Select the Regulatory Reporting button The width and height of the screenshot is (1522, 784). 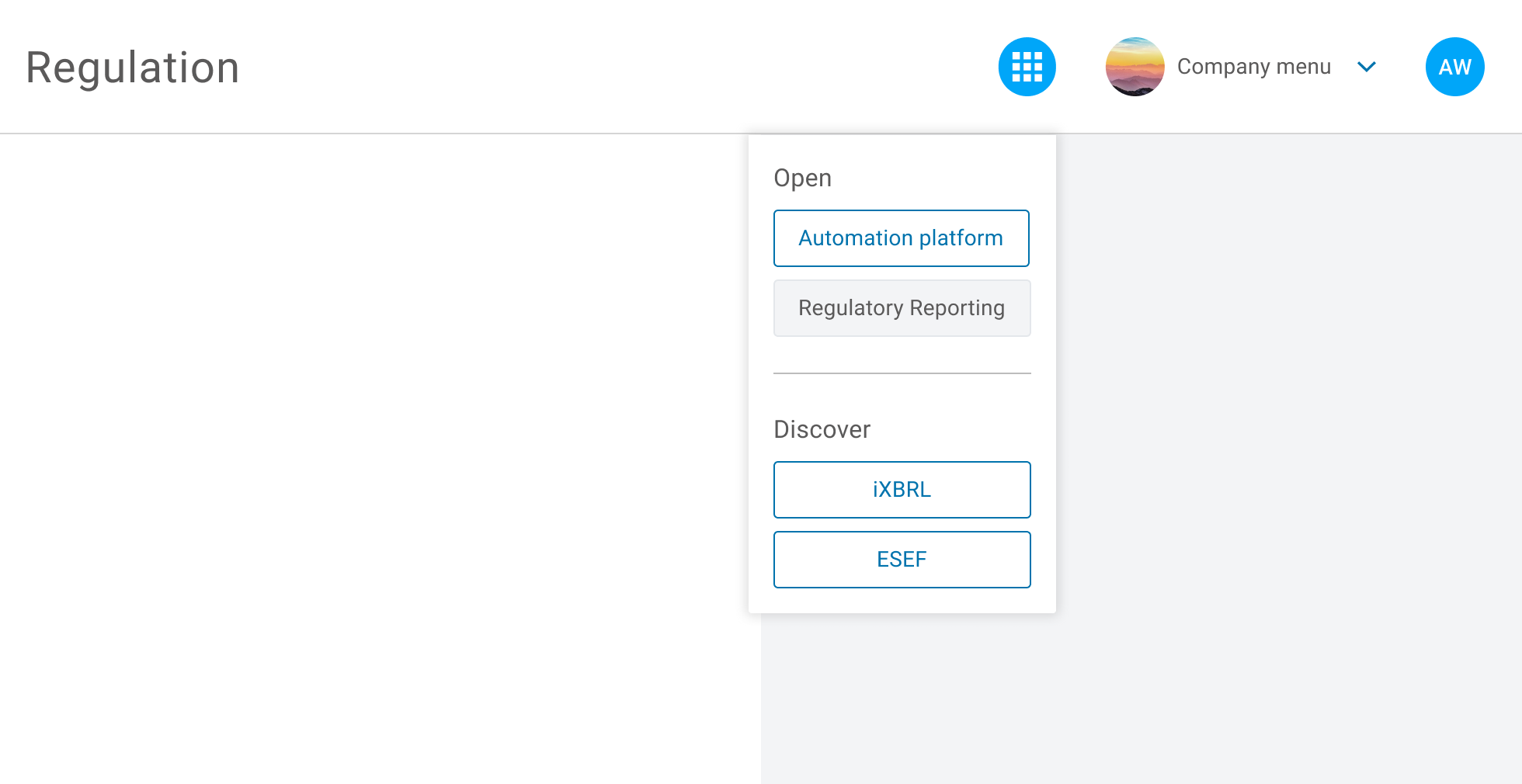coord(902,308)
